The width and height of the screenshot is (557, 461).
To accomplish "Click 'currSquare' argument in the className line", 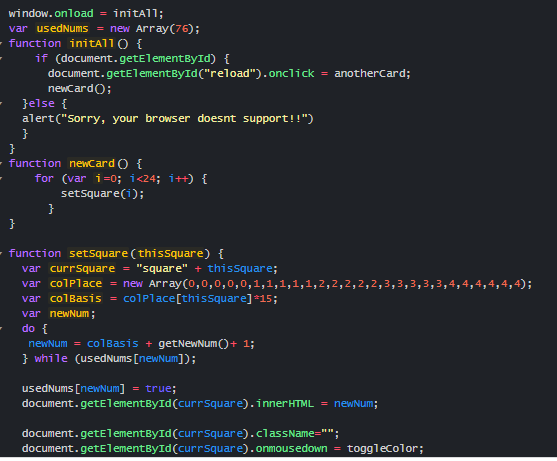I will (211, 434).
